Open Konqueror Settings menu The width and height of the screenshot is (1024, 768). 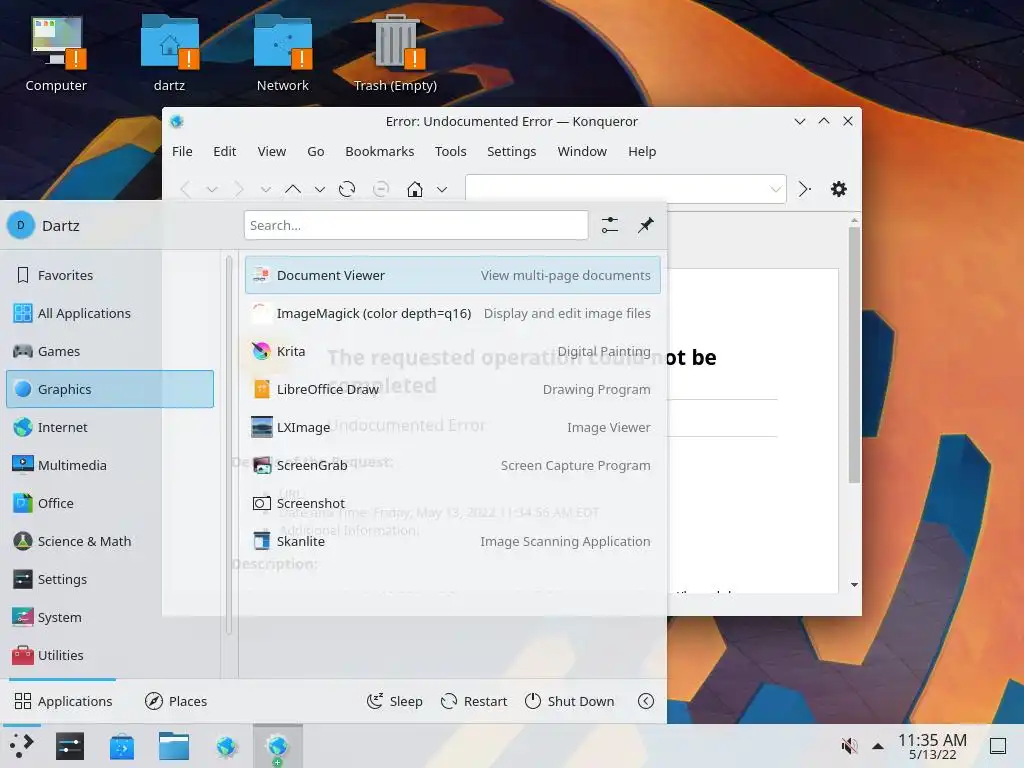511,152
